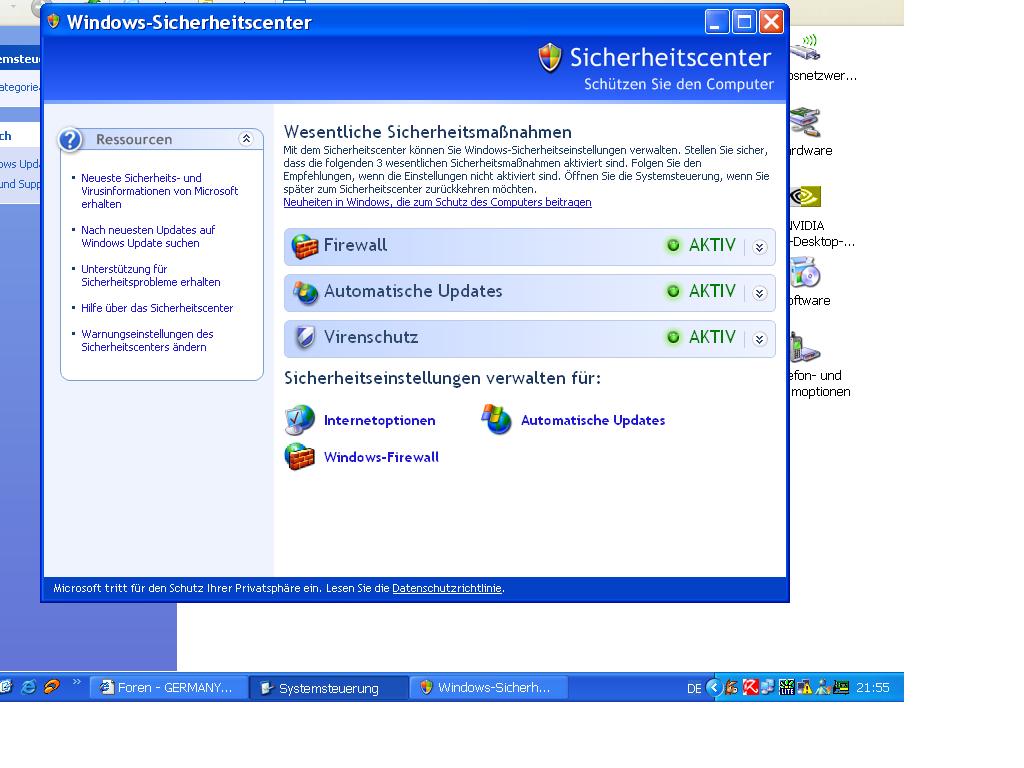This screenshot has width=1024, height=768.
Task: Click the green status dot beside Automatische Updates AKTIV
Action: point(673,291)
